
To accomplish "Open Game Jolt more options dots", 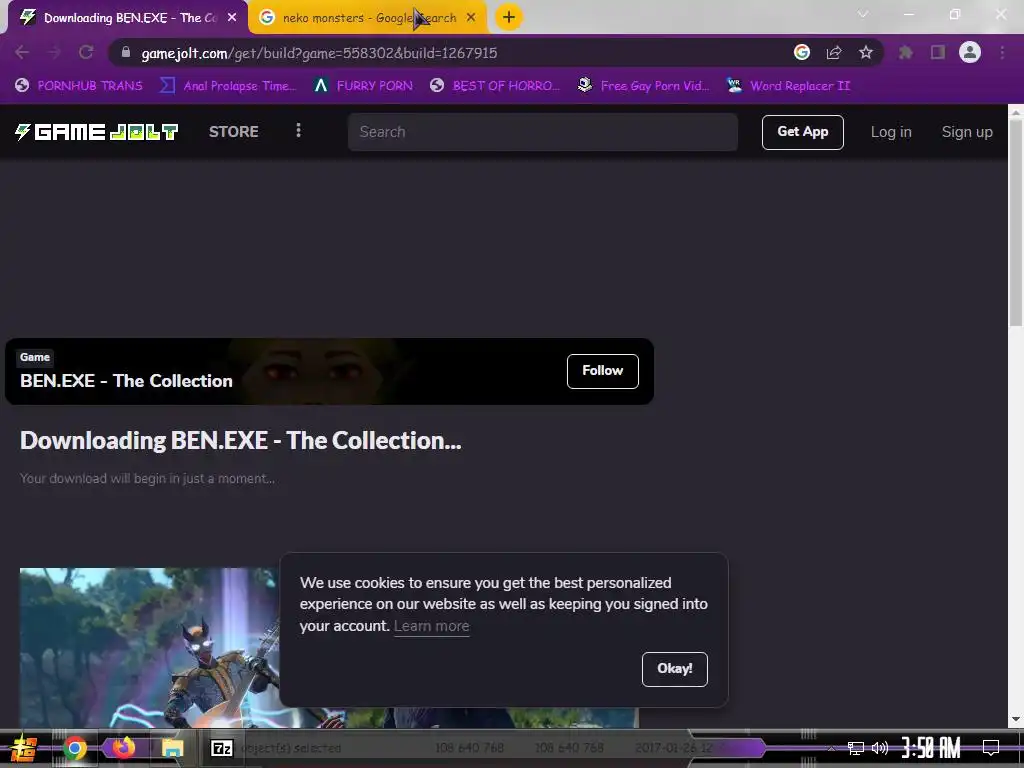I will pyautogui.click(x=298, y=131).
